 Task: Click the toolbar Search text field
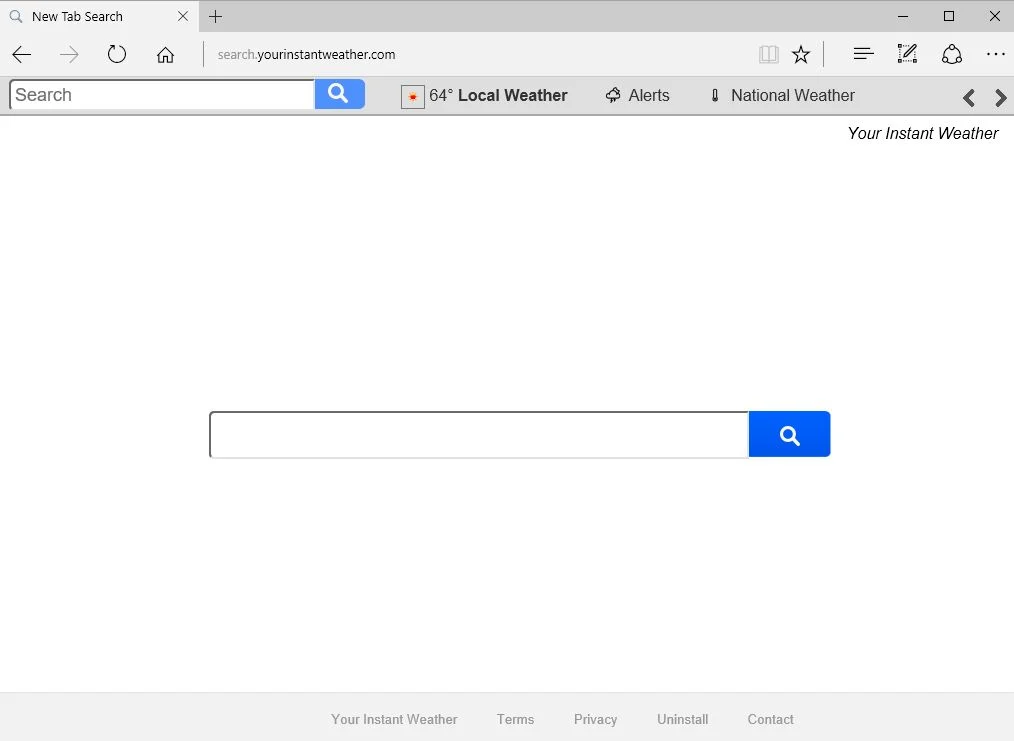[162, 94]
